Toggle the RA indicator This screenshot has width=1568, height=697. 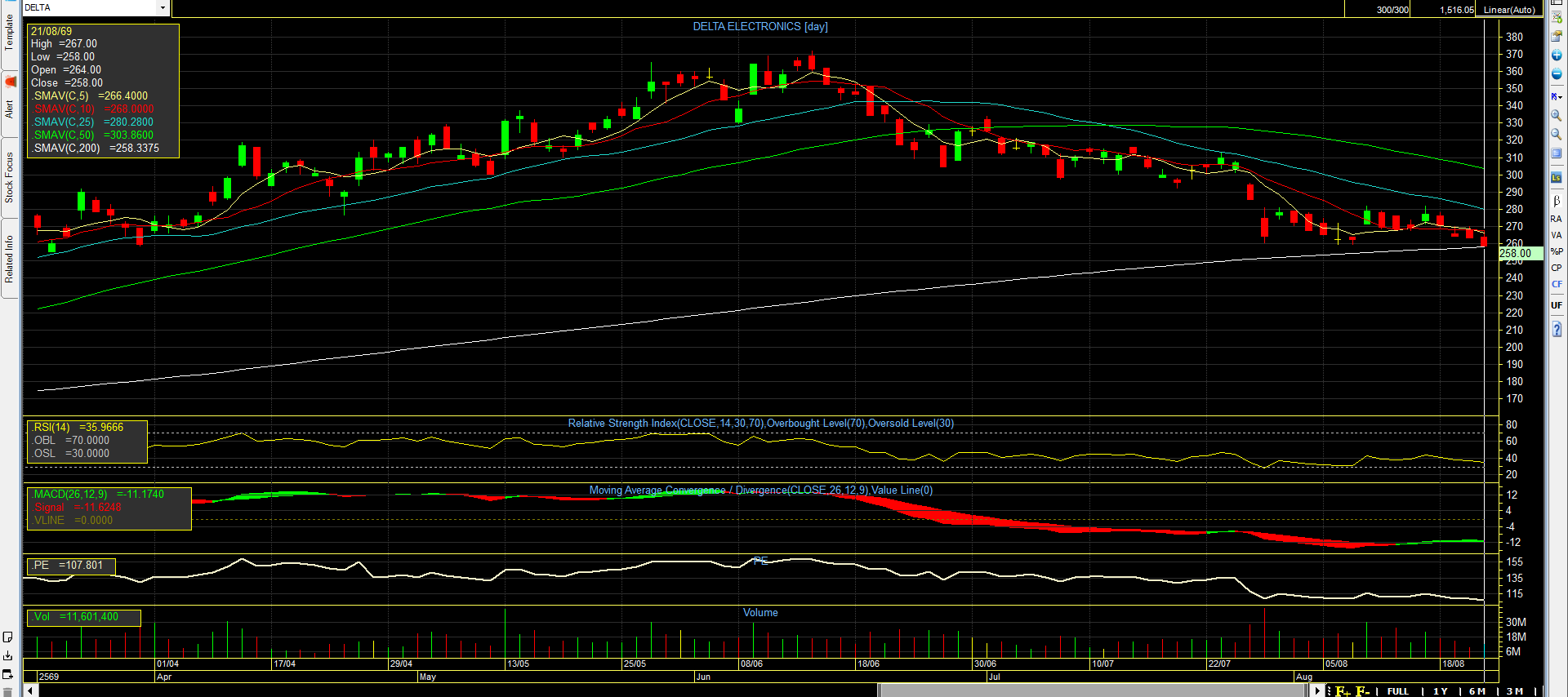[x=1557, y=219]
